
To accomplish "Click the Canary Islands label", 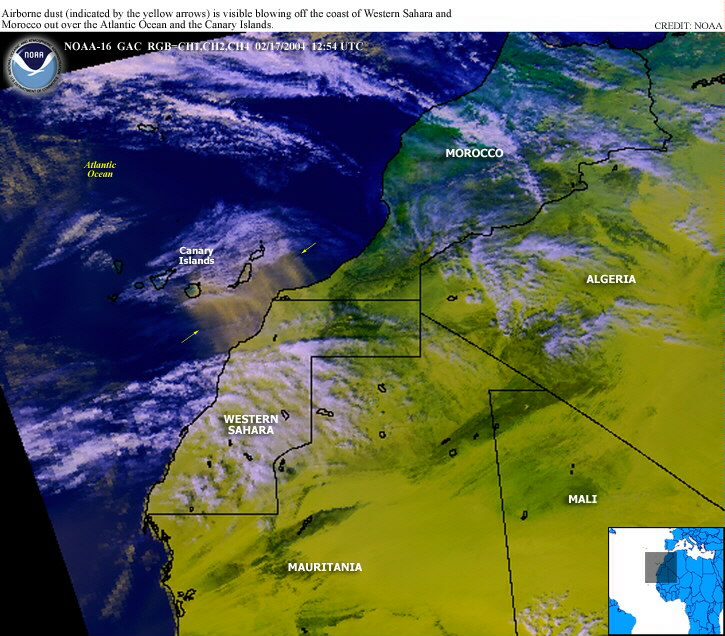I will [x=197, y=256].
